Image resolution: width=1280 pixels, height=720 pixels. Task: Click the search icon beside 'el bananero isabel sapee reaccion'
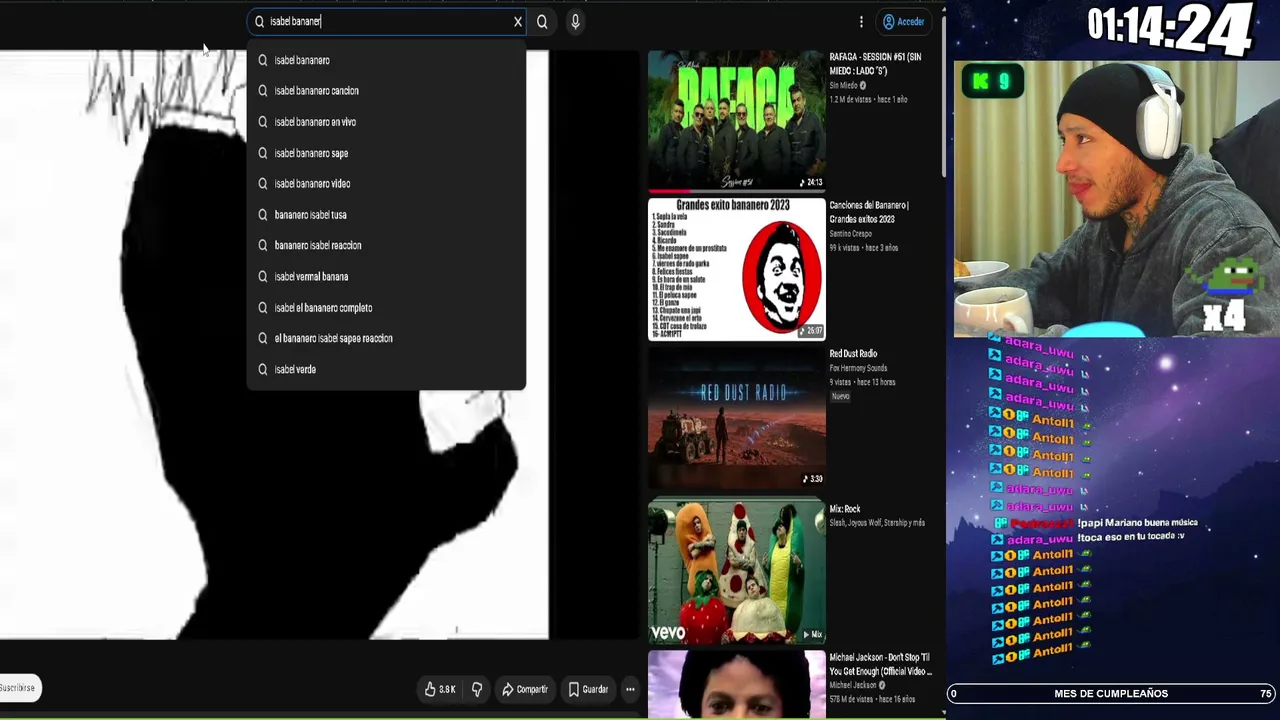click(263, 339)
